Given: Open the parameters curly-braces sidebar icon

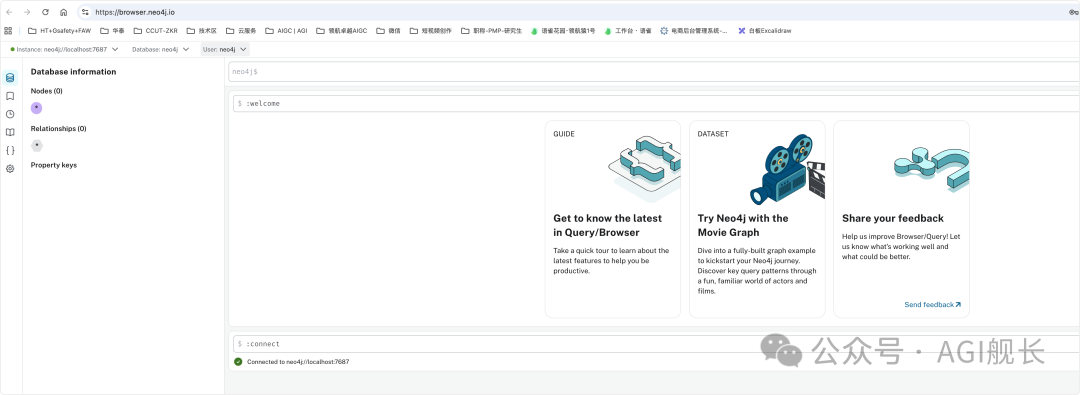Looking at the screenshot, I should [x=10, y=150].
